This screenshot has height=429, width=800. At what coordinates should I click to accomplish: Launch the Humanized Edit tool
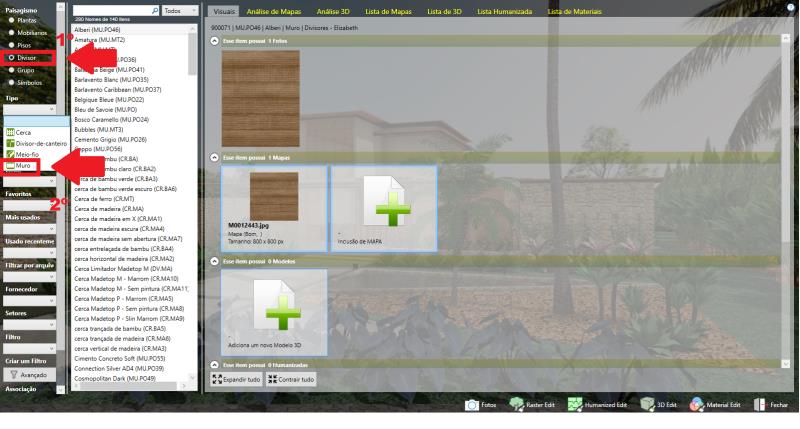(x=576, y=405)
